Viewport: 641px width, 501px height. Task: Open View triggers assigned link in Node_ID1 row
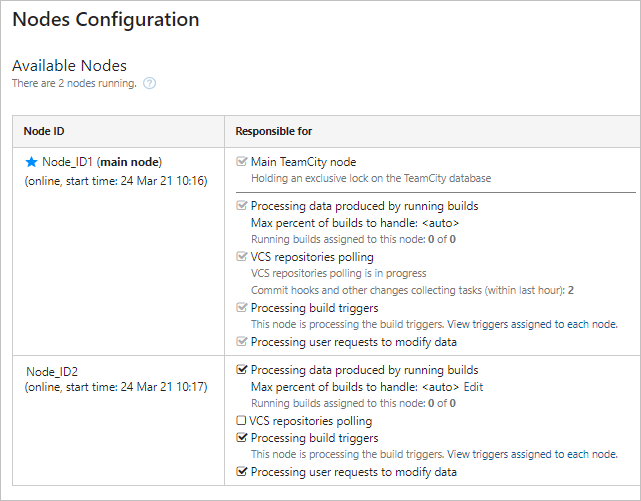(x=533, y=324)
